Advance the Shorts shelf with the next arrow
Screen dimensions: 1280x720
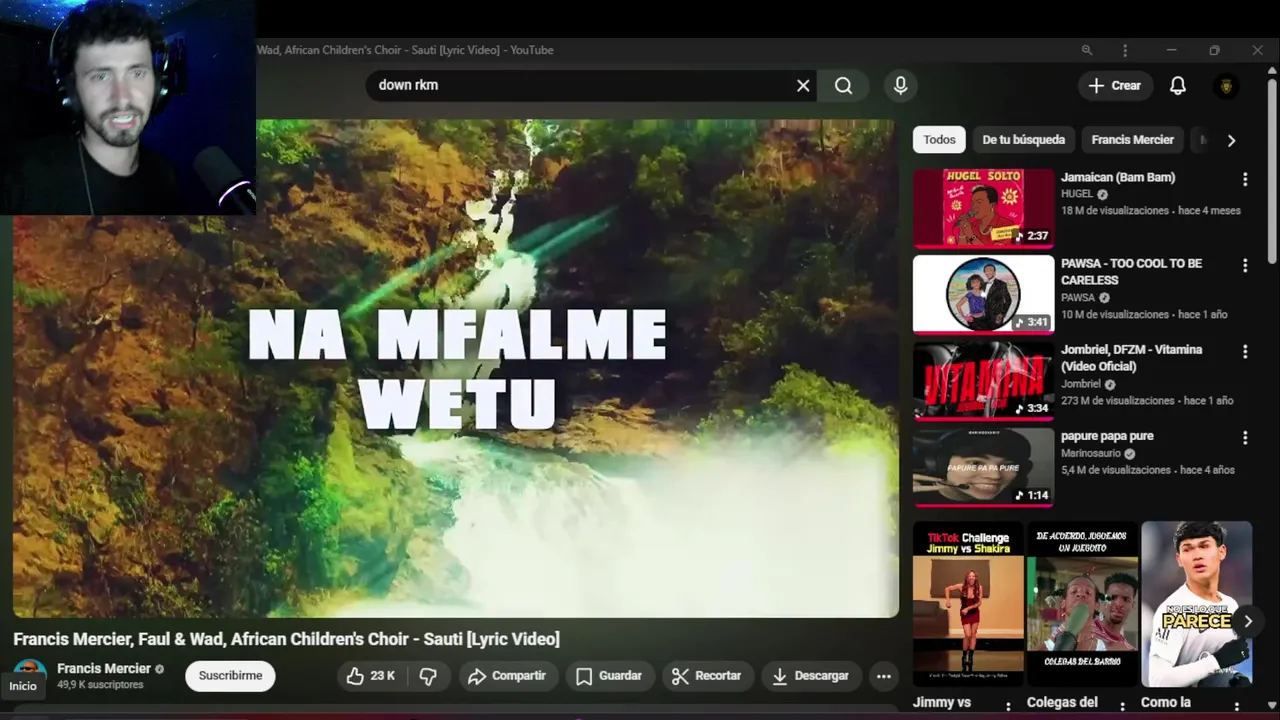(x=1248, y=621)
